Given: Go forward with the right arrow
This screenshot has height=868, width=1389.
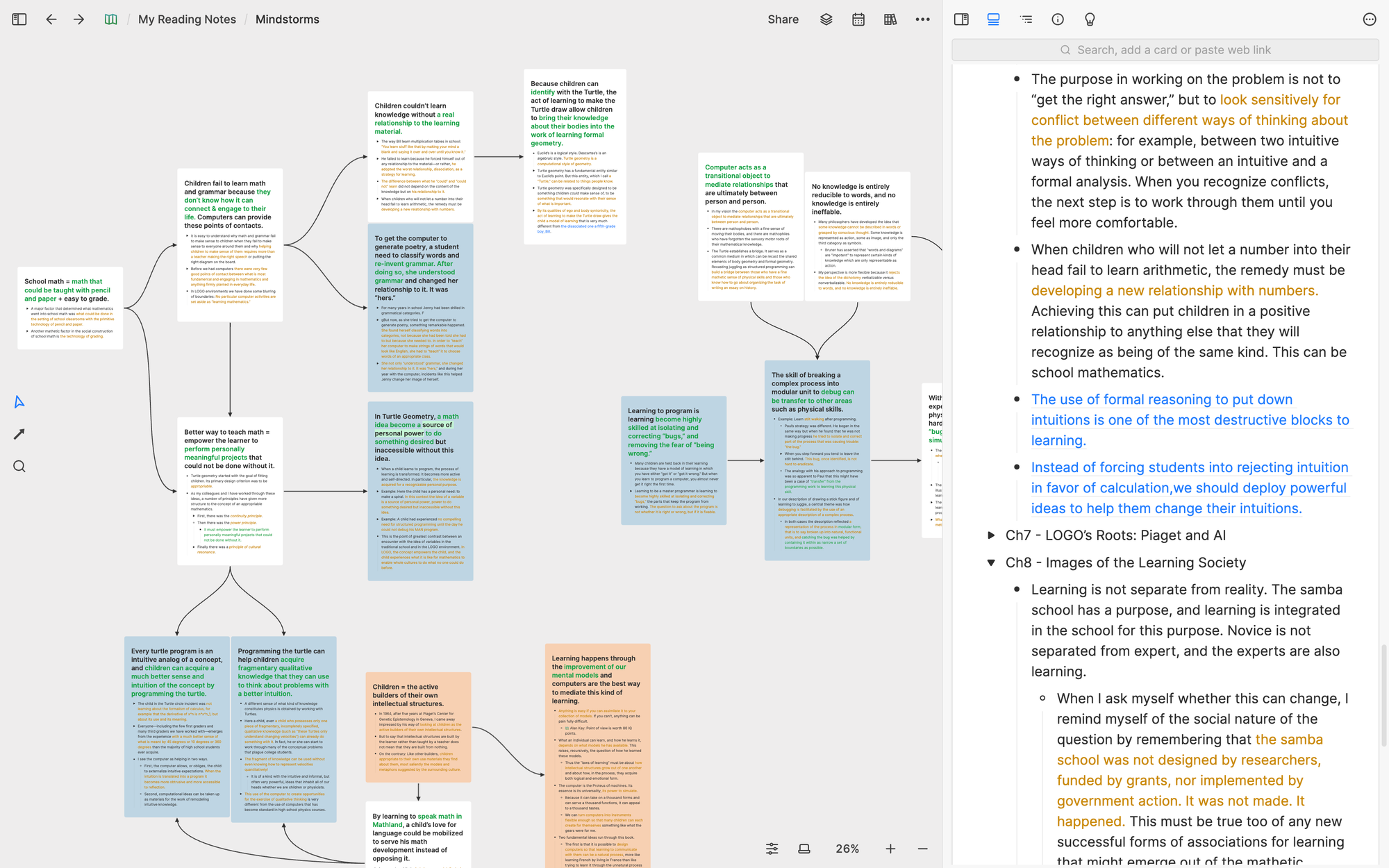Looking at the screenshot, I should (x=78, y=19).
